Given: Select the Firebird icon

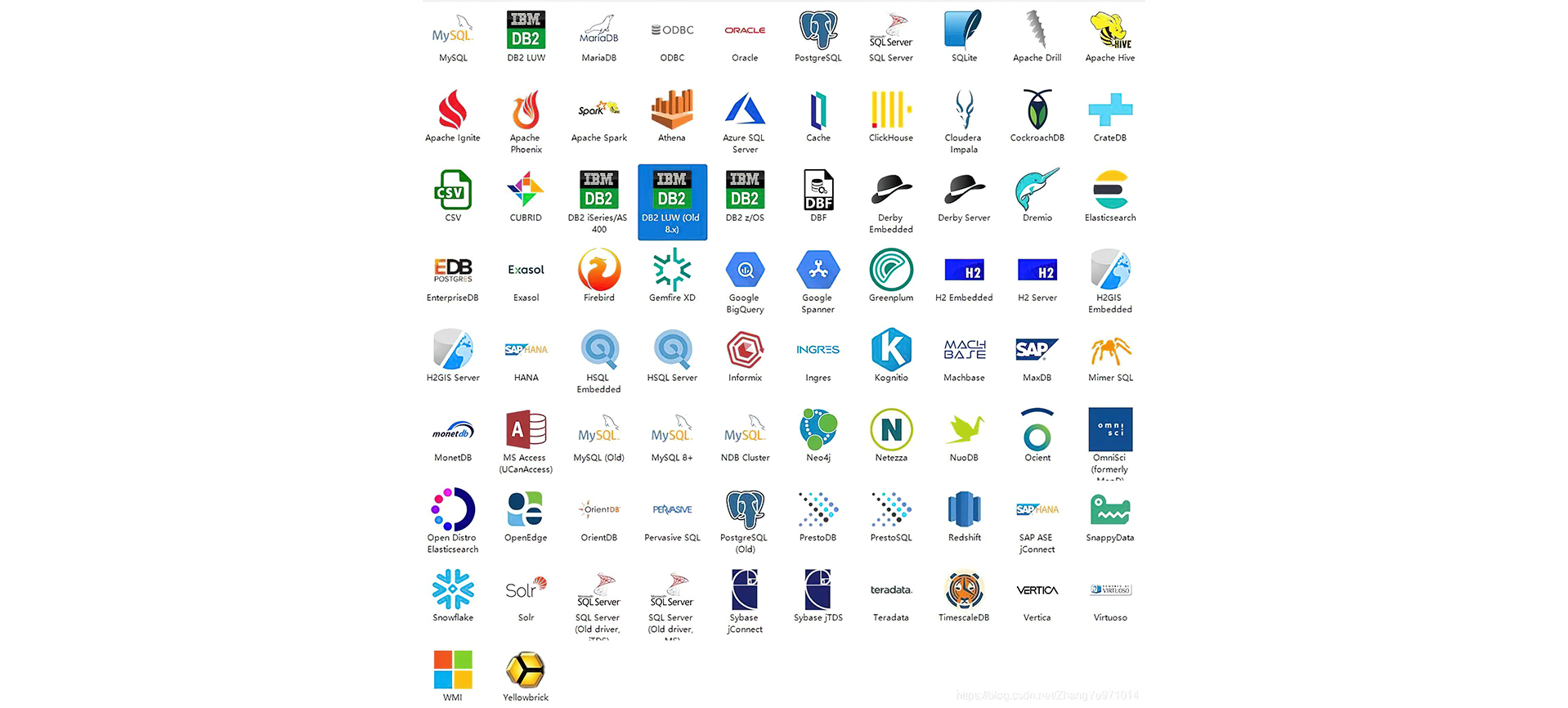Looking at the screenshot, I should [599, 271].
